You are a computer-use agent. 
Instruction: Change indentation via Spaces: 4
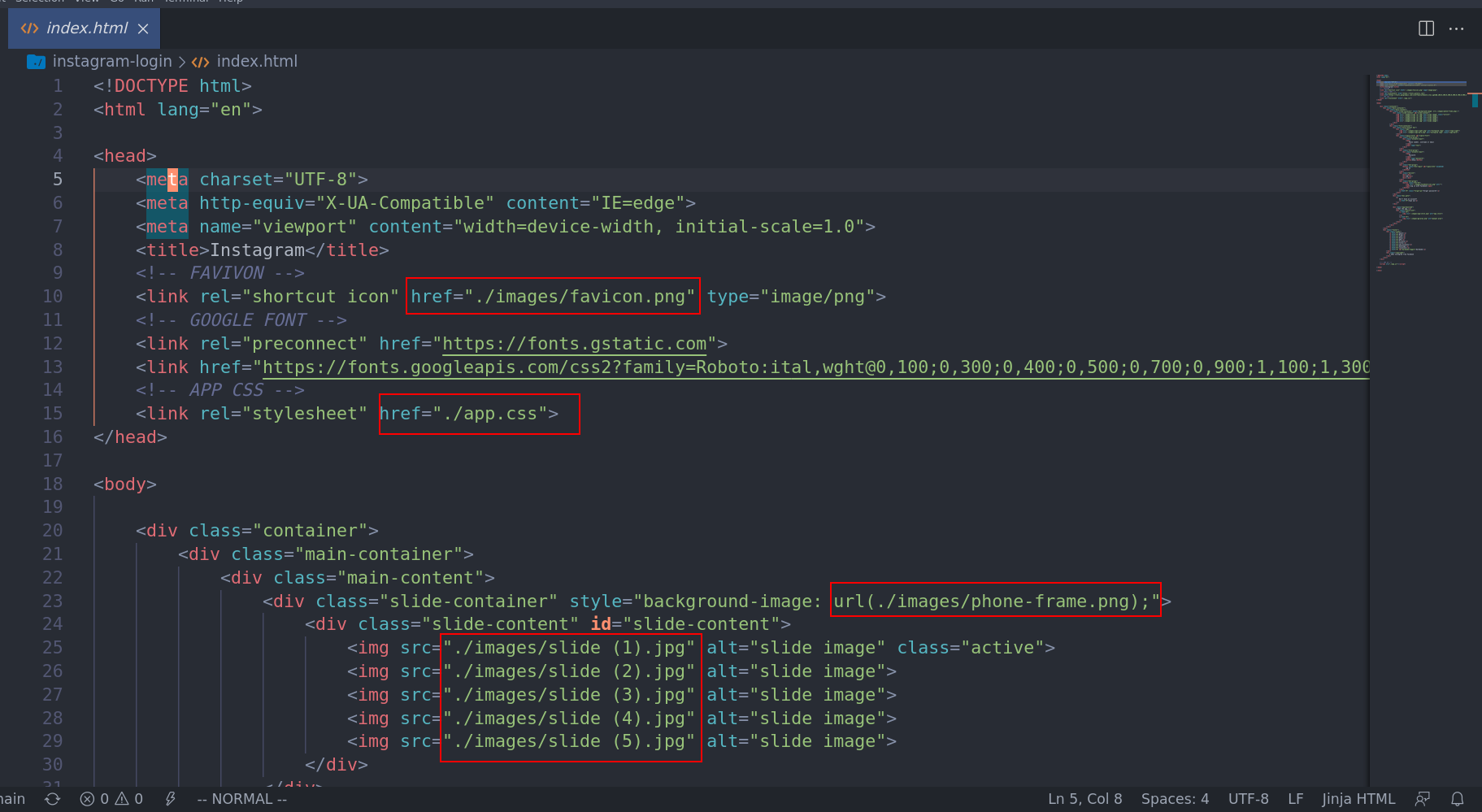(1175, 799)
